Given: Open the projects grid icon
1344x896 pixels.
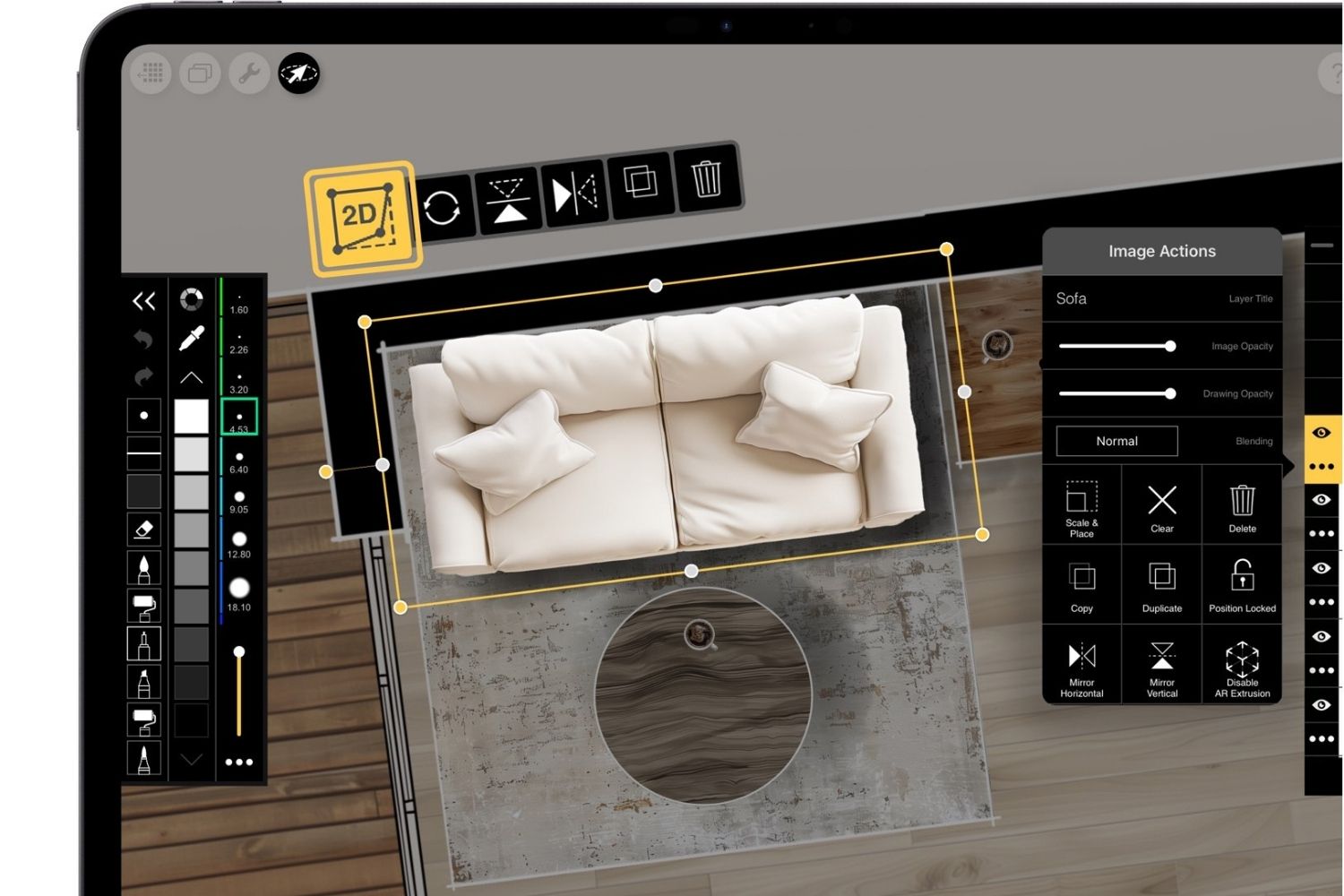Looking at the screenshot, I should [x=151, y=73].
